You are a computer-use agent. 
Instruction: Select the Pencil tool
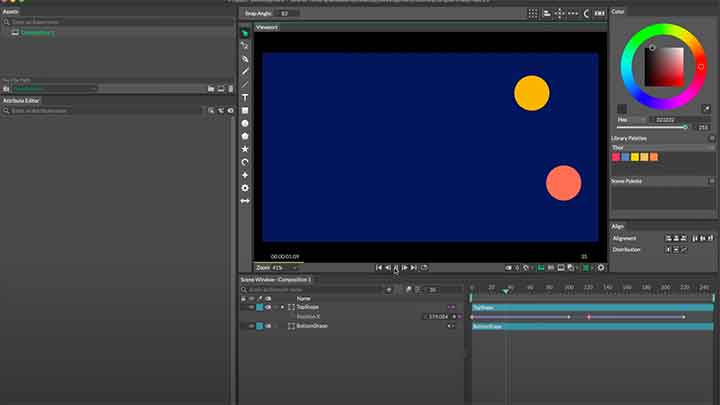[x=245, y=72]
